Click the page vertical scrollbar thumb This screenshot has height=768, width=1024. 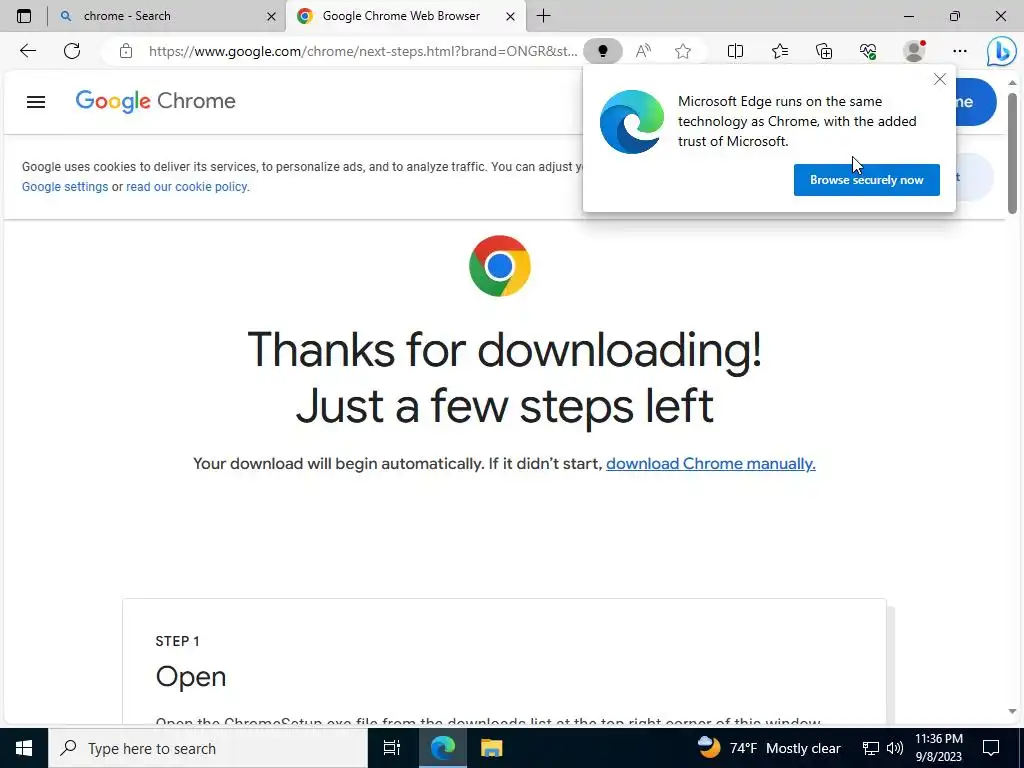[x=1012, y=153]
